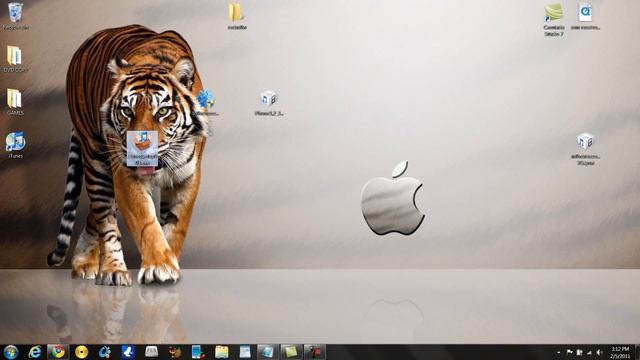
Task: Open the gray drive icon in taskbar
Action: tap(151, 352)
